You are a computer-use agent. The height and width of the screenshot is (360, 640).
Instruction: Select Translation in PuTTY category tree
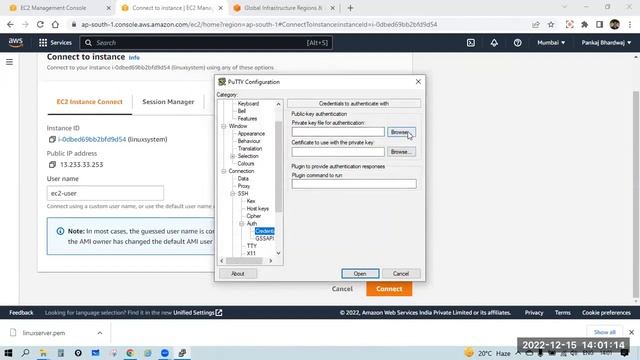pyautogui.click(x=250, y=149)
